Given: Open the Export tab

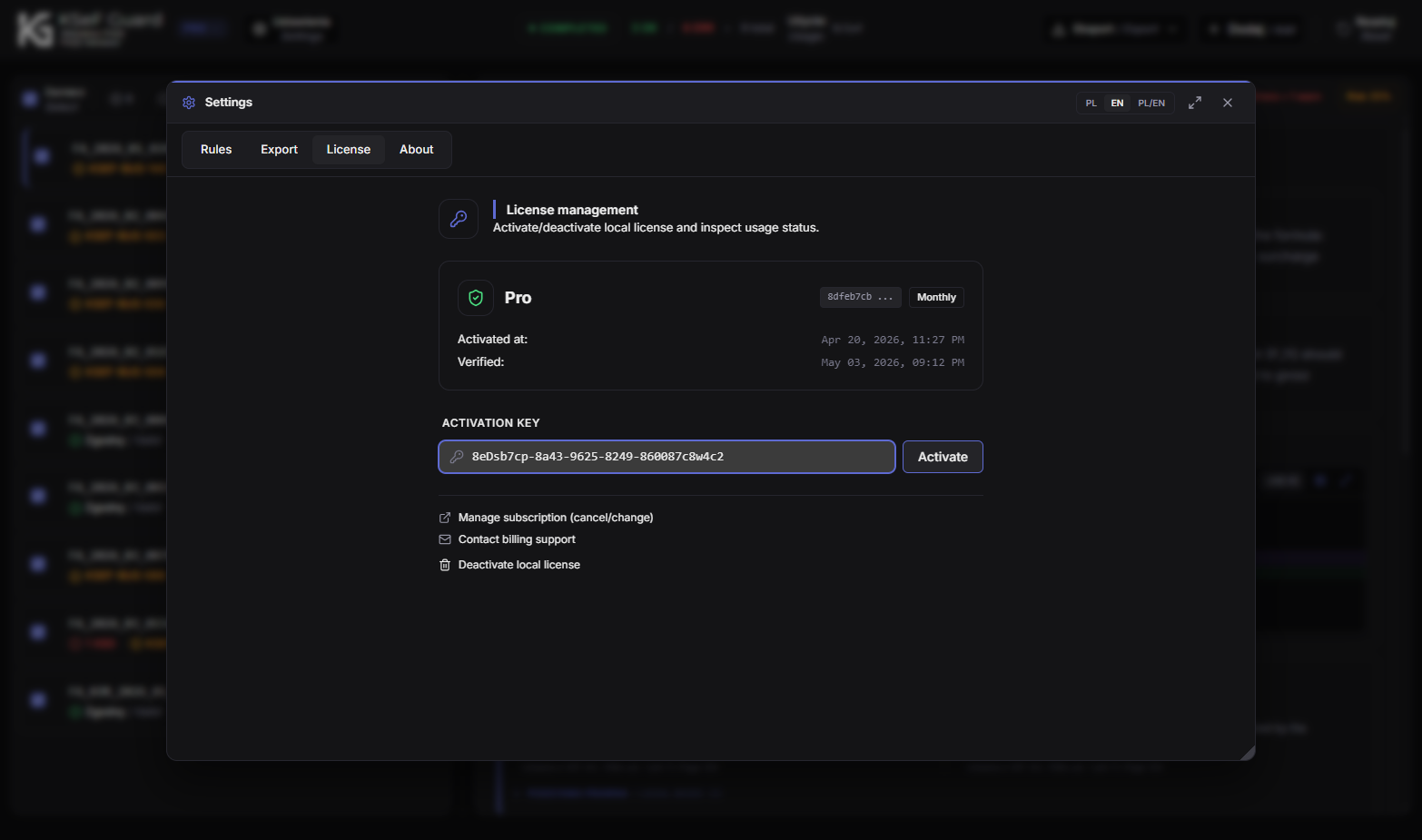Looking at the screenshot, I should (279, 150).
